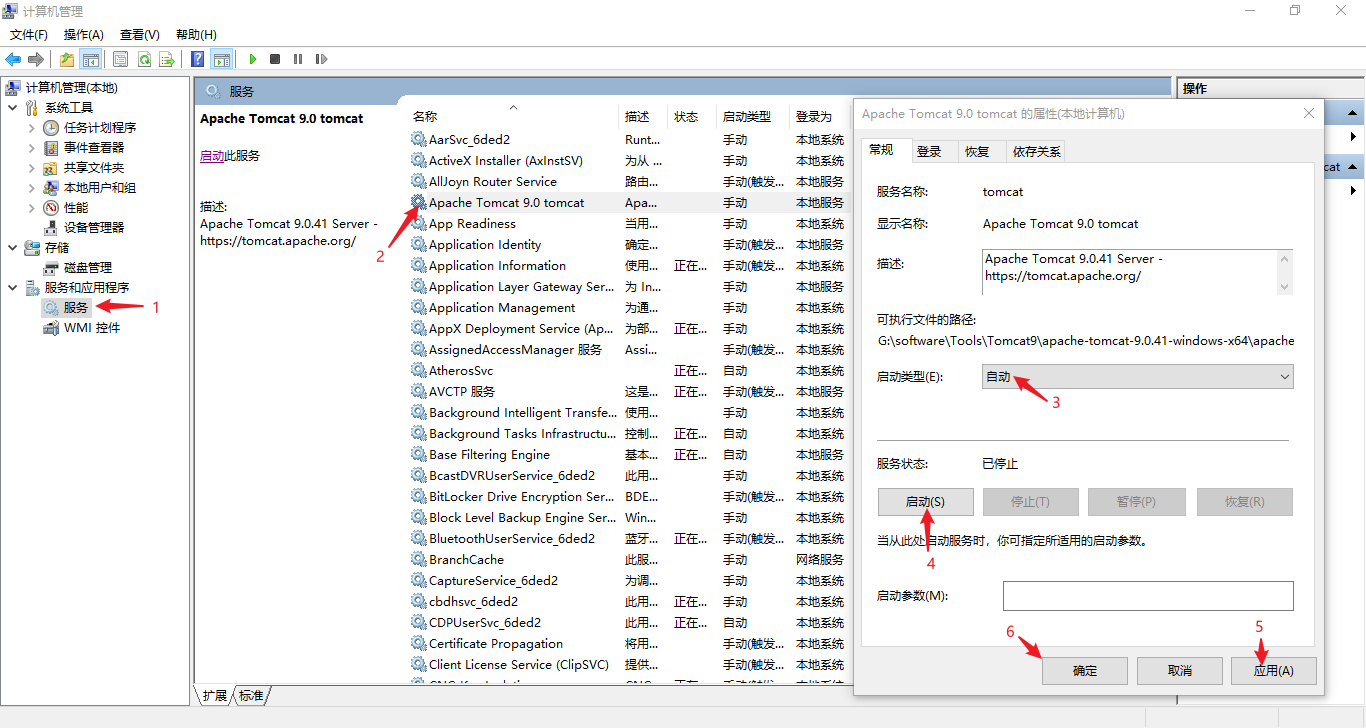
Task: Click the Restart Service toolbar icon
Action: (x=321, y=59)
